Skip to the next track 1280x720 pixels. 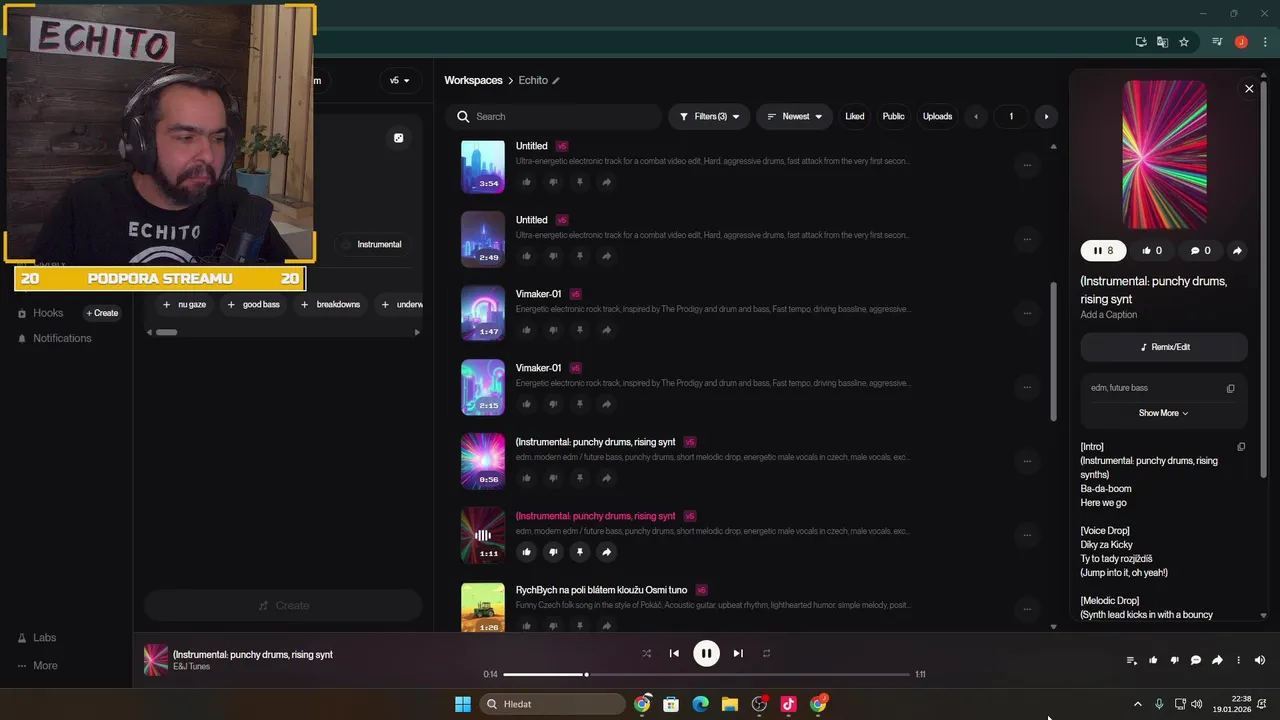[738, 653]
